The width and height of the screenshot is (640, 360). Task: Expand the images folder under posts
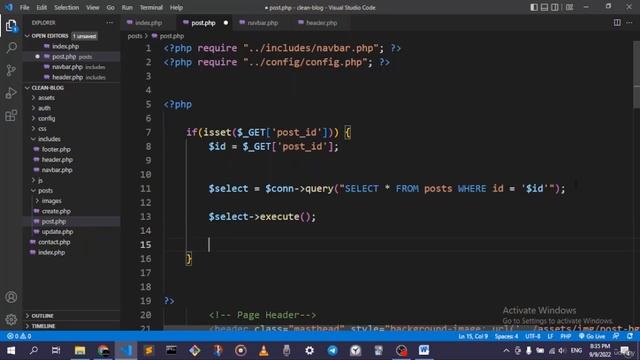coord(51,201)
